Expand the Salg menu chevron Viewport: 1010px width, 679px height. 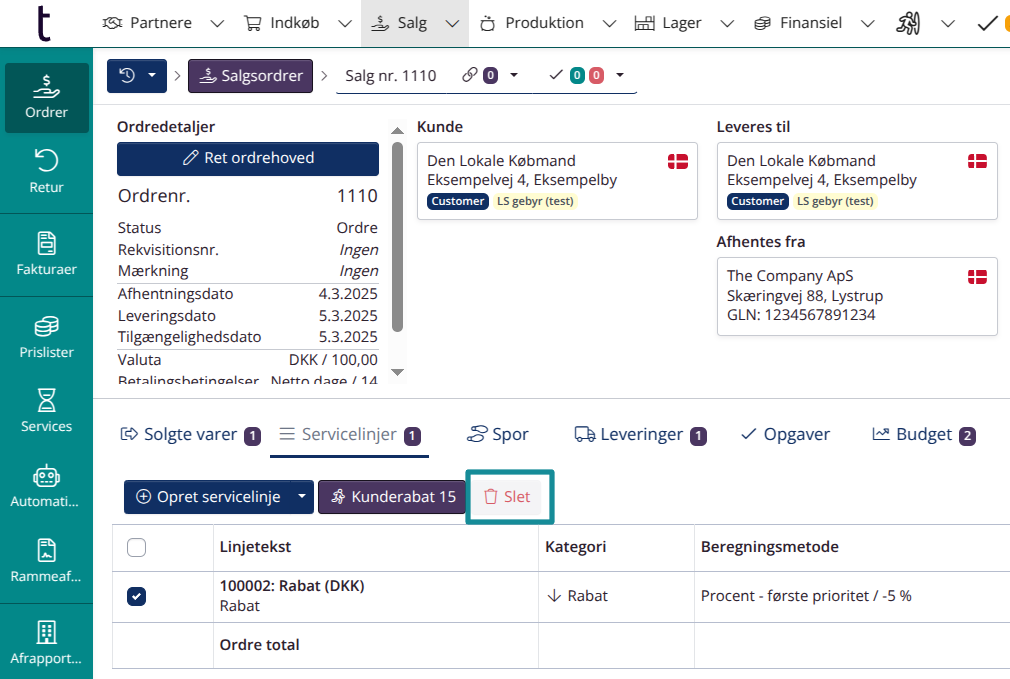click(452, 23)
